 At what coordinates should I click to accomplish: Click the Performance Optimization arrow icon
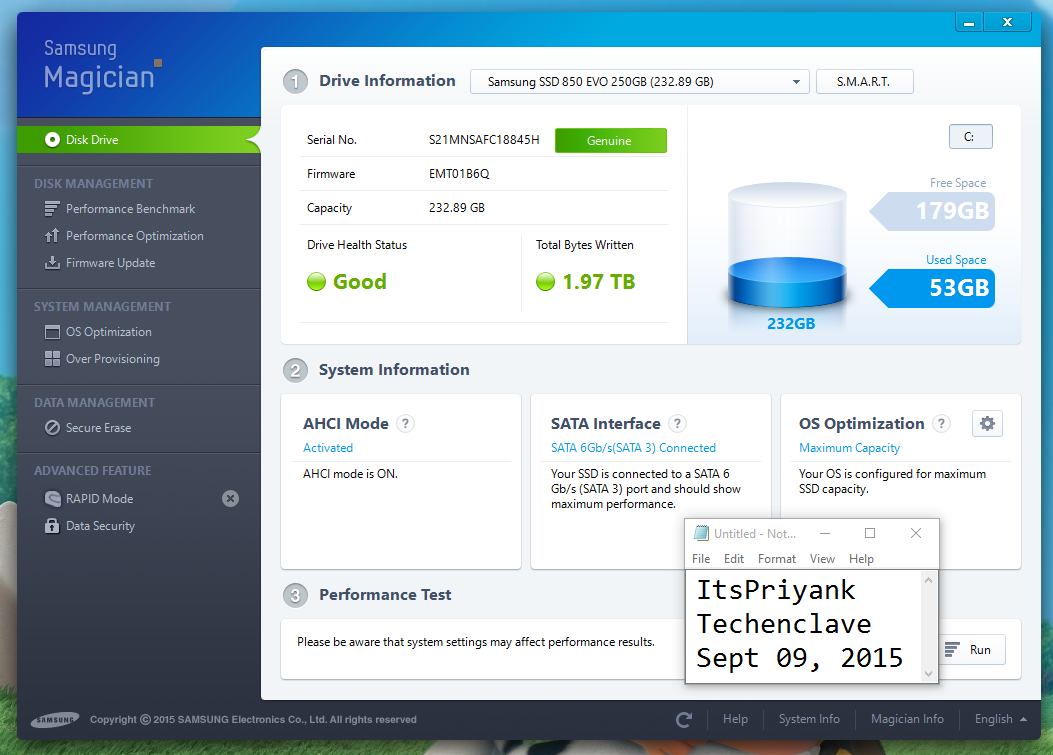pos(52,236)
